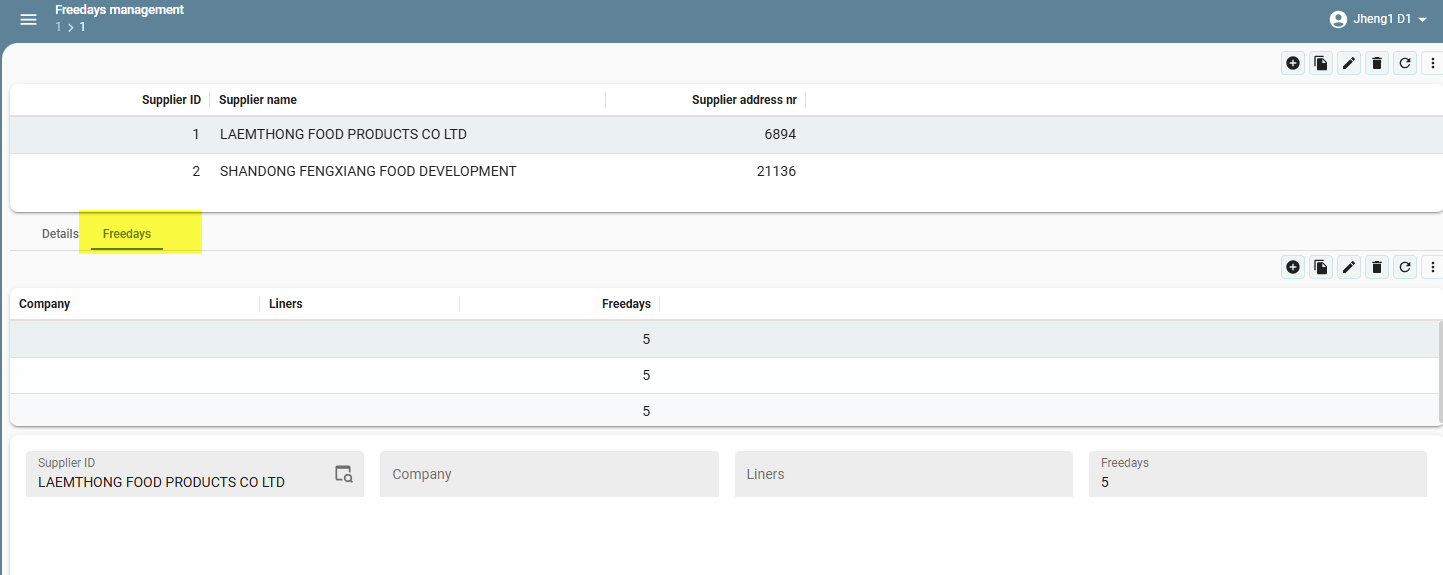Click the Company input field
Viewport: 1443px width, 575px height.
[x=549, y=474]
